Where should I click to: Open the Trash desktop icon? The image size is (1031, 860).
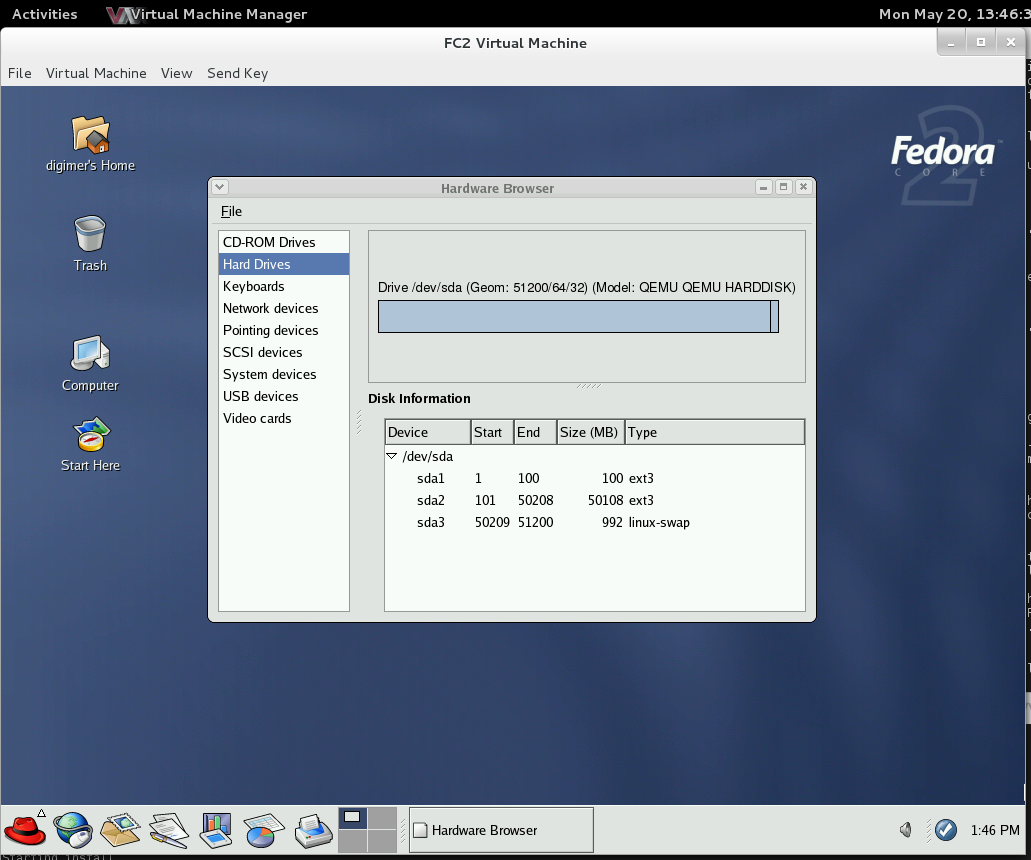(90, 243)
